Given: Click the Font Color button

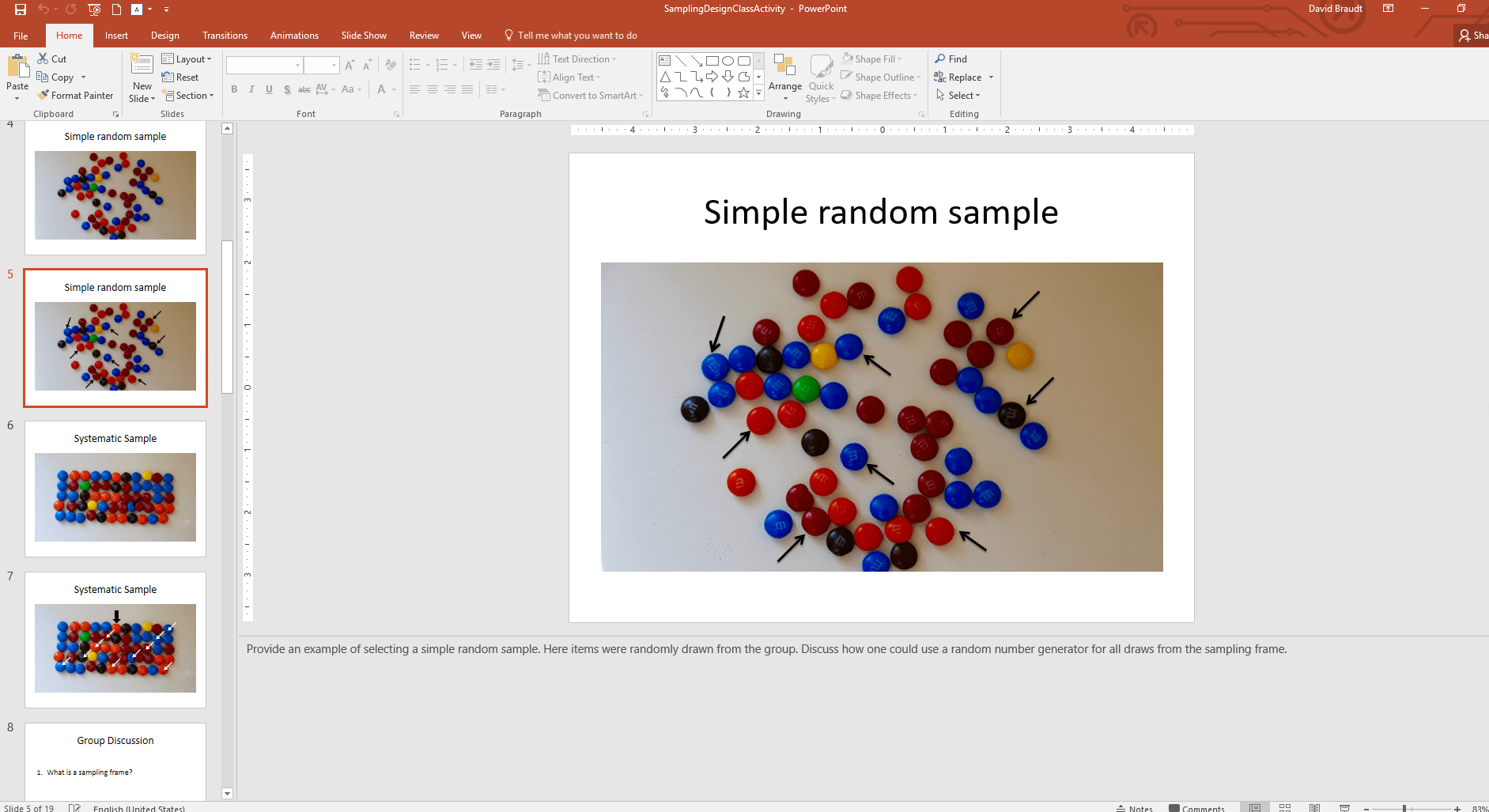Looking at the screenshot, I should (x=382, y=89).
